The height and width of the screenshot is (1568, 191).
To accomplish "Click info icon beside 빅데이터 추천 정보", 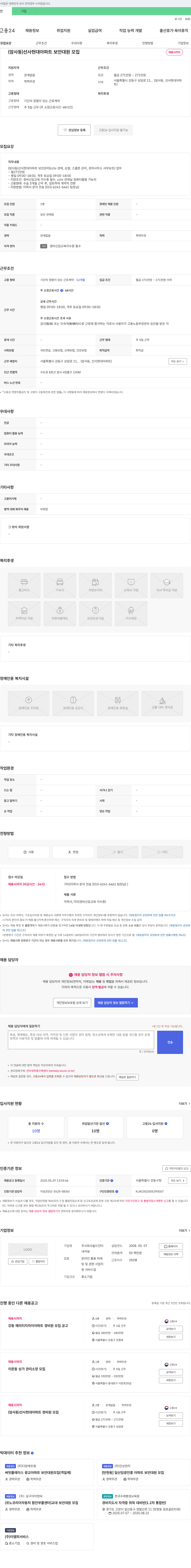I will [x=32, y=1453].
